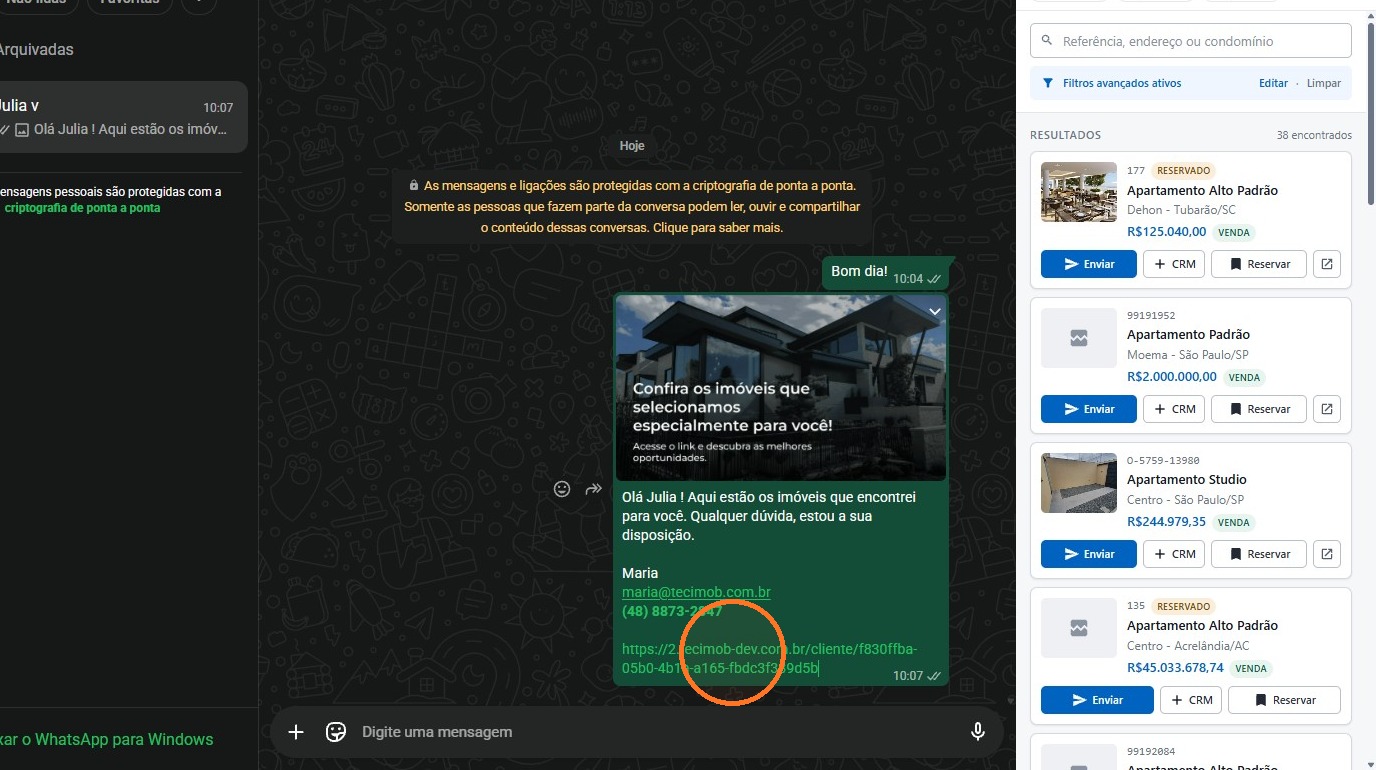Open the Arquivadas chats section

point(36,49)
